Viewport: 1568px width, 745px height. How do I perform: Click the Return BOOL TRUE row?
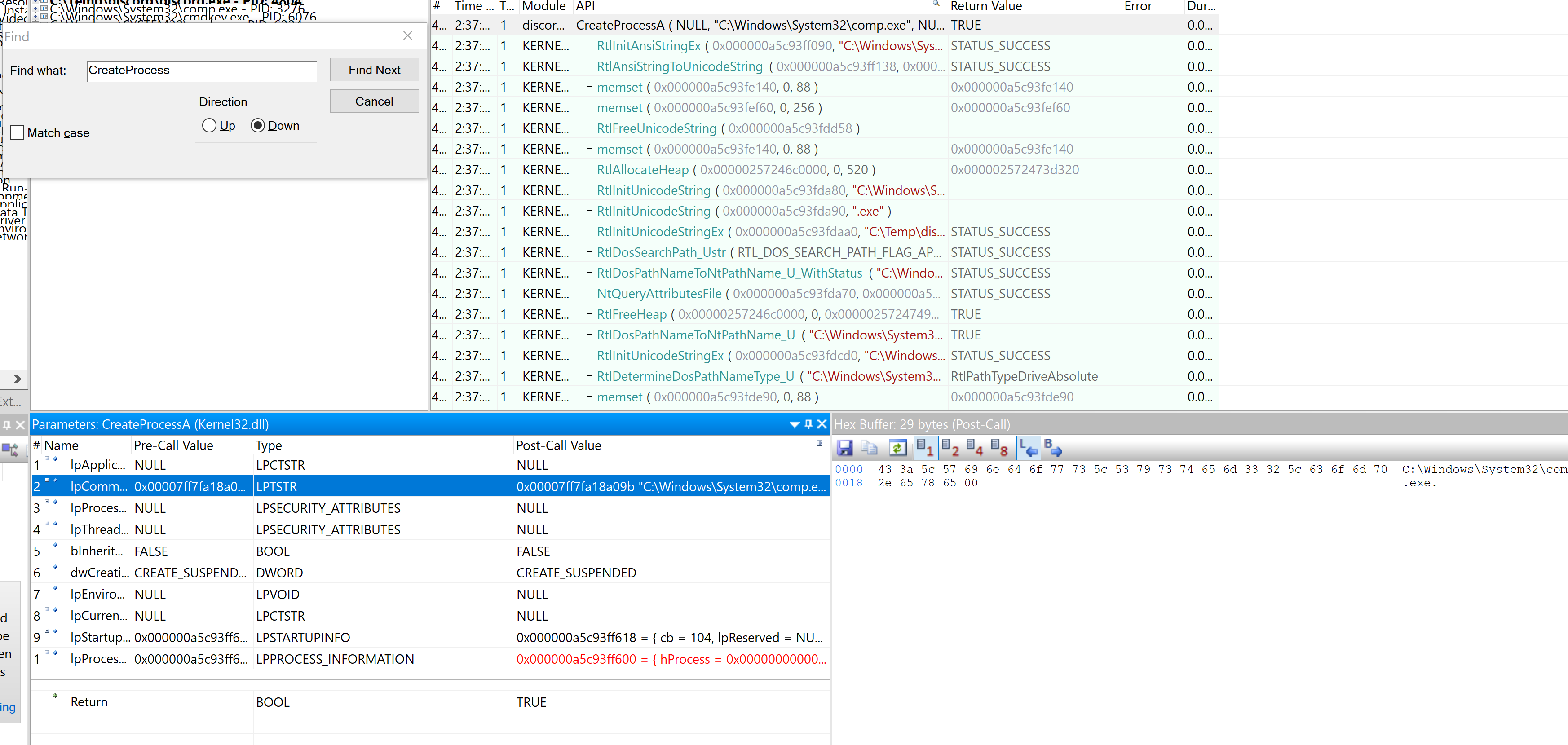[430, 702]
